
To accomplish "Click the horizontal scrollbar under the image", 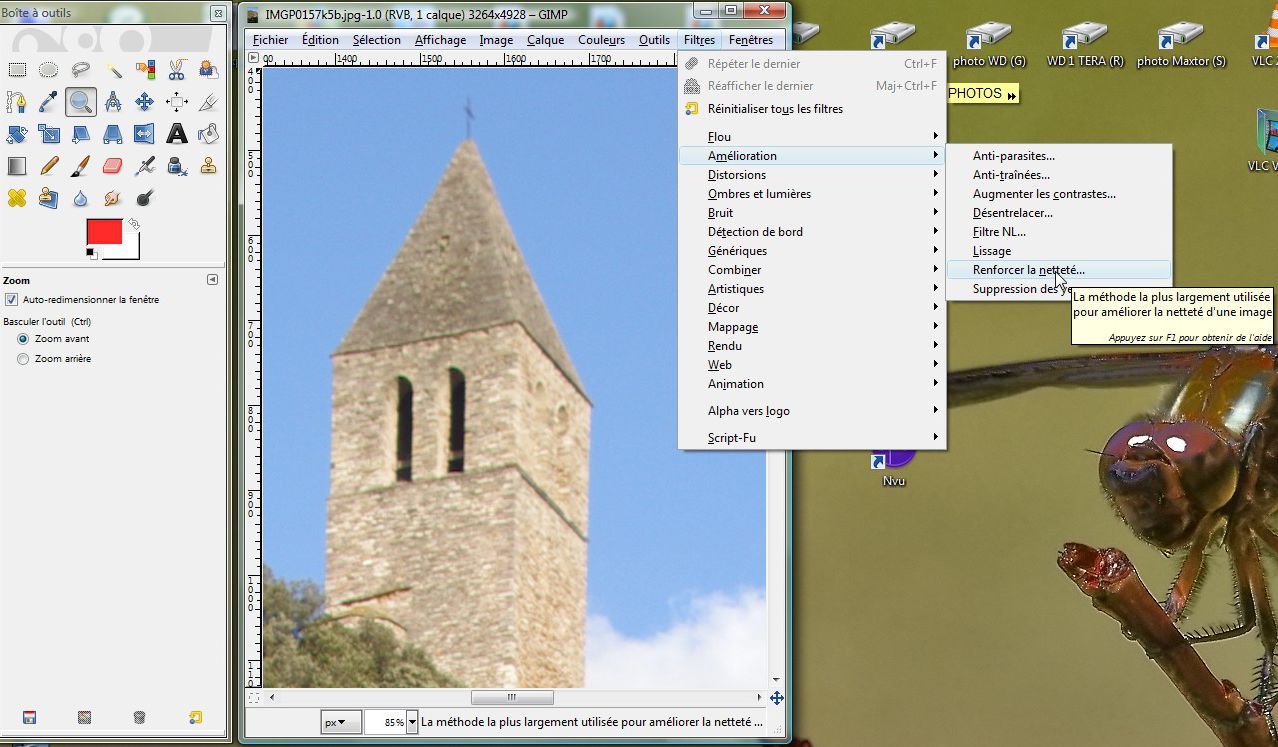I will [511, 698].
